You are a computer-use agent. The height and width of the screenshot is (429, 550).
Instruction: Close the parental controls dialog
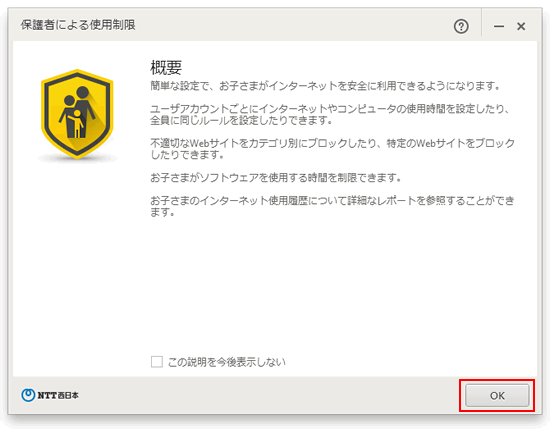coord(521,26)
